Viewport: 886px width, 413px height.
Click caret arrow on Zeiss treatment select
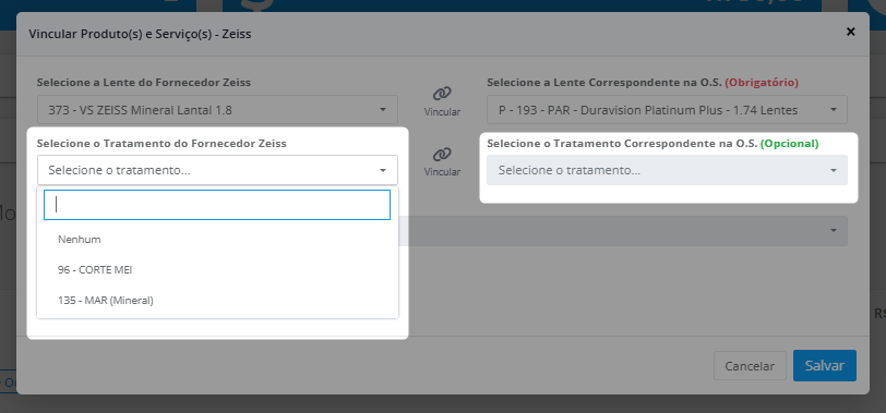tap(383, 170)
